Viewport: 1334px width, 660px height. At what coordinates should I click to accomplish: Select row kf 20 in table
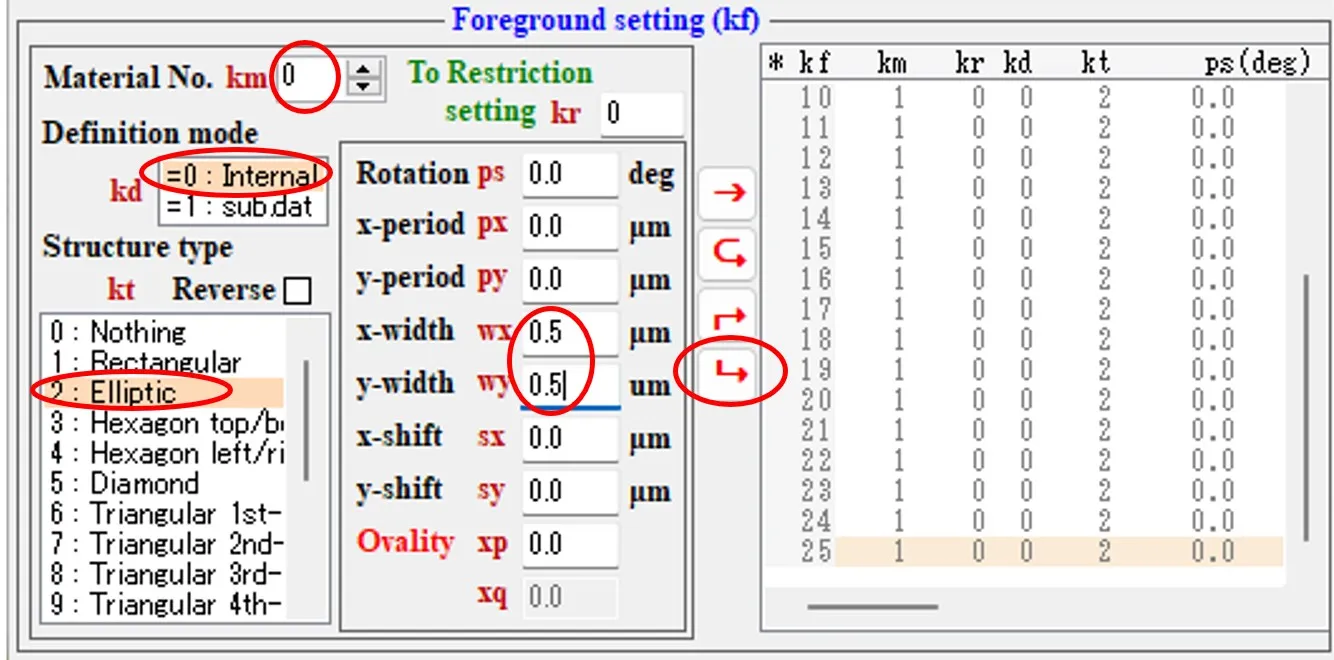pyautogui.click(x=1025, y=400)
